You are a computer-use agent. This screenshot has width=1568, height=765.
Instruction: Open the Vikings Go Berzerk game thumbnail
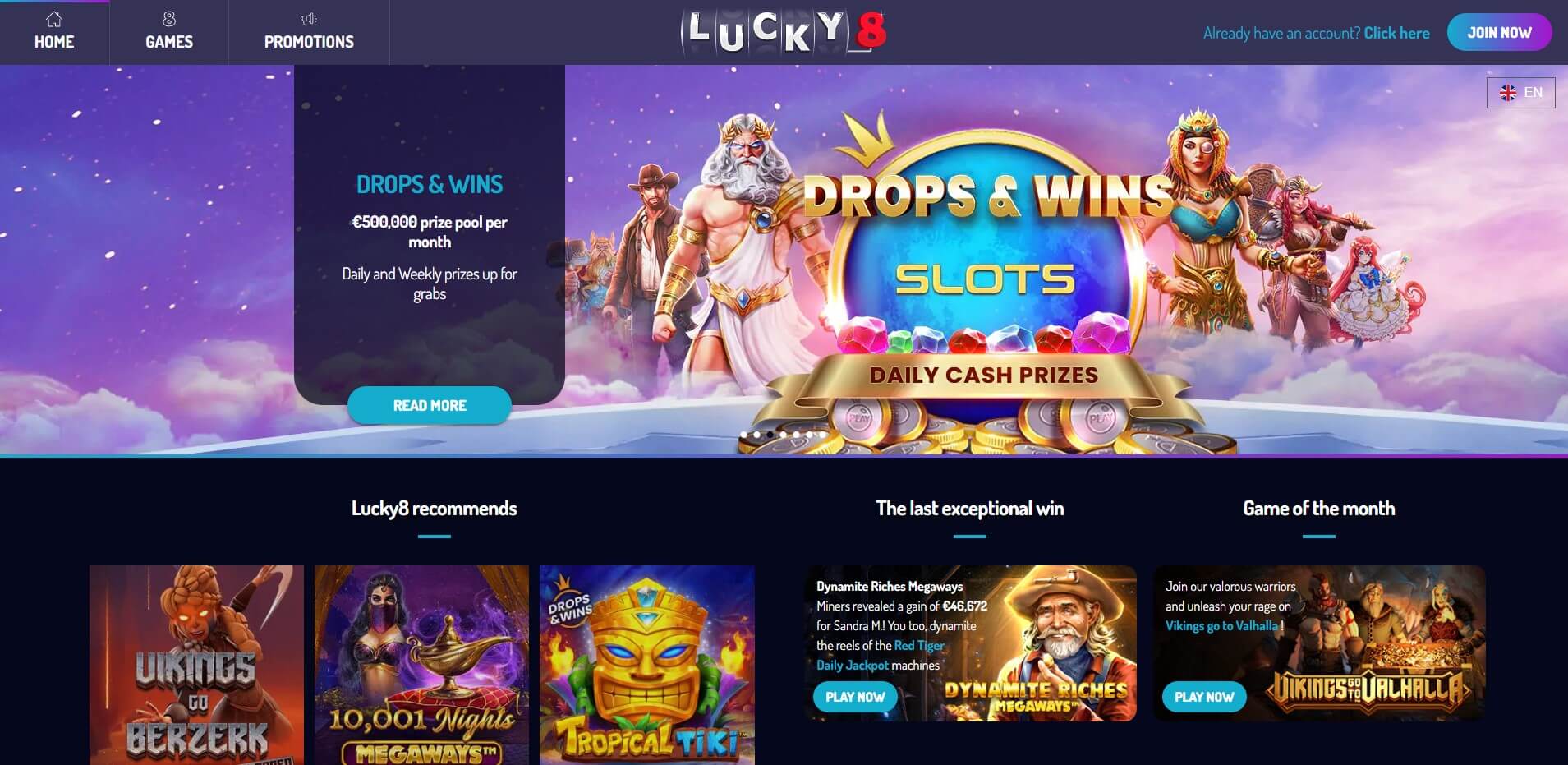[x=196, y=665]
